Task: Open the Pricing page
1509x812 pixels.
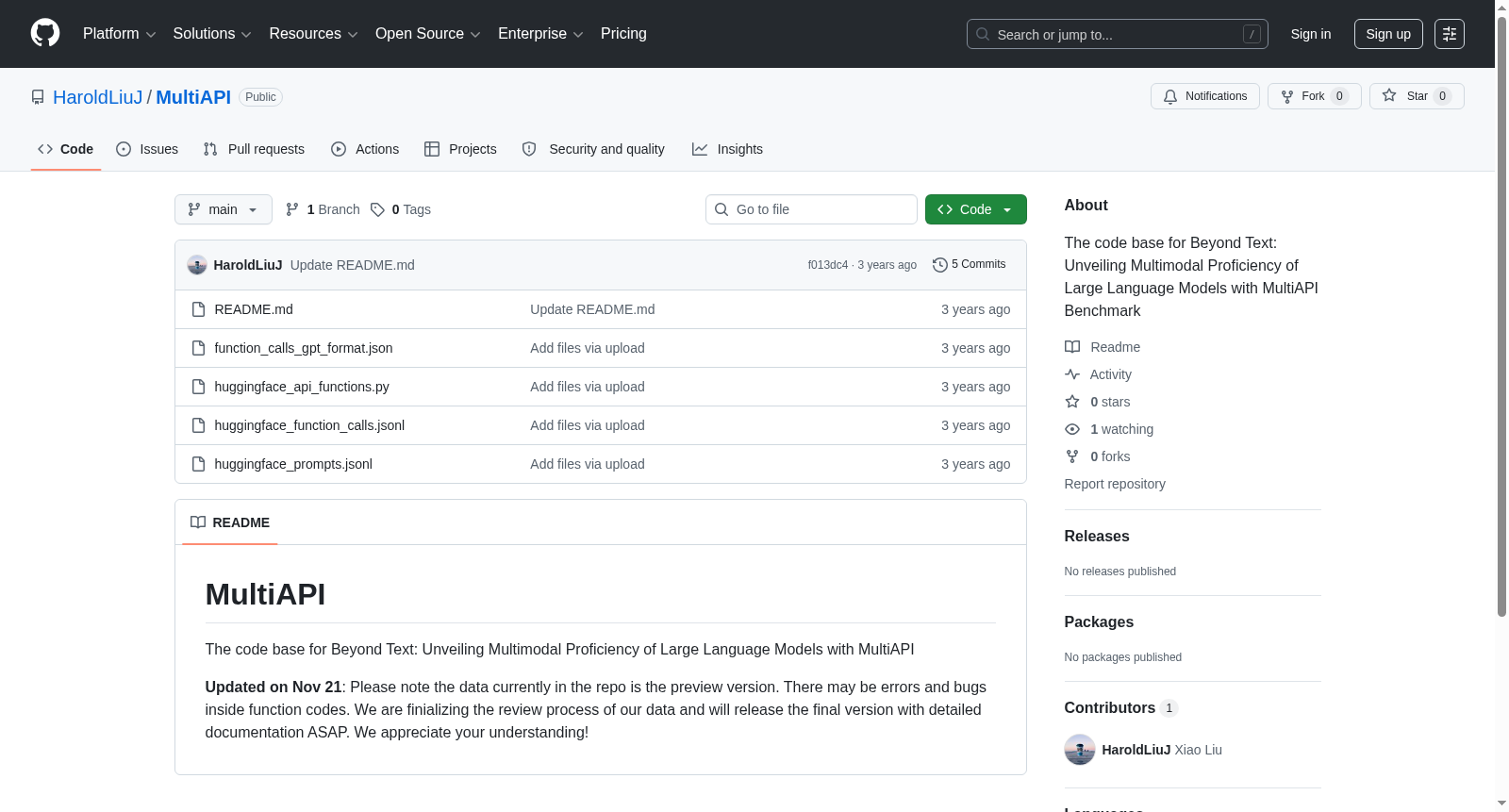Action: [623, 34]
